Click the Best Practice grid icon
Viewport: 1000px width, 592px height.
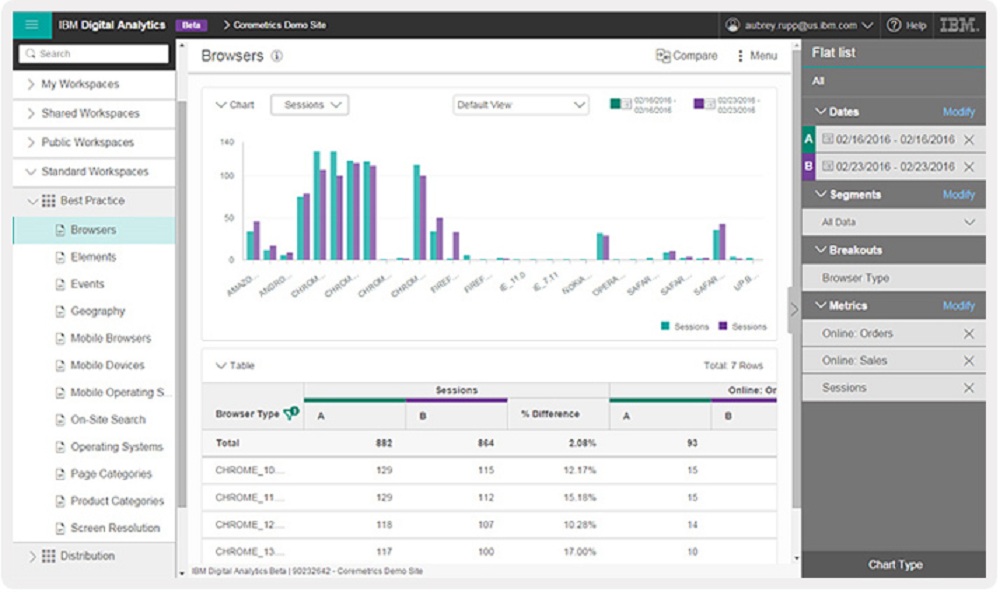pos(48,201)
